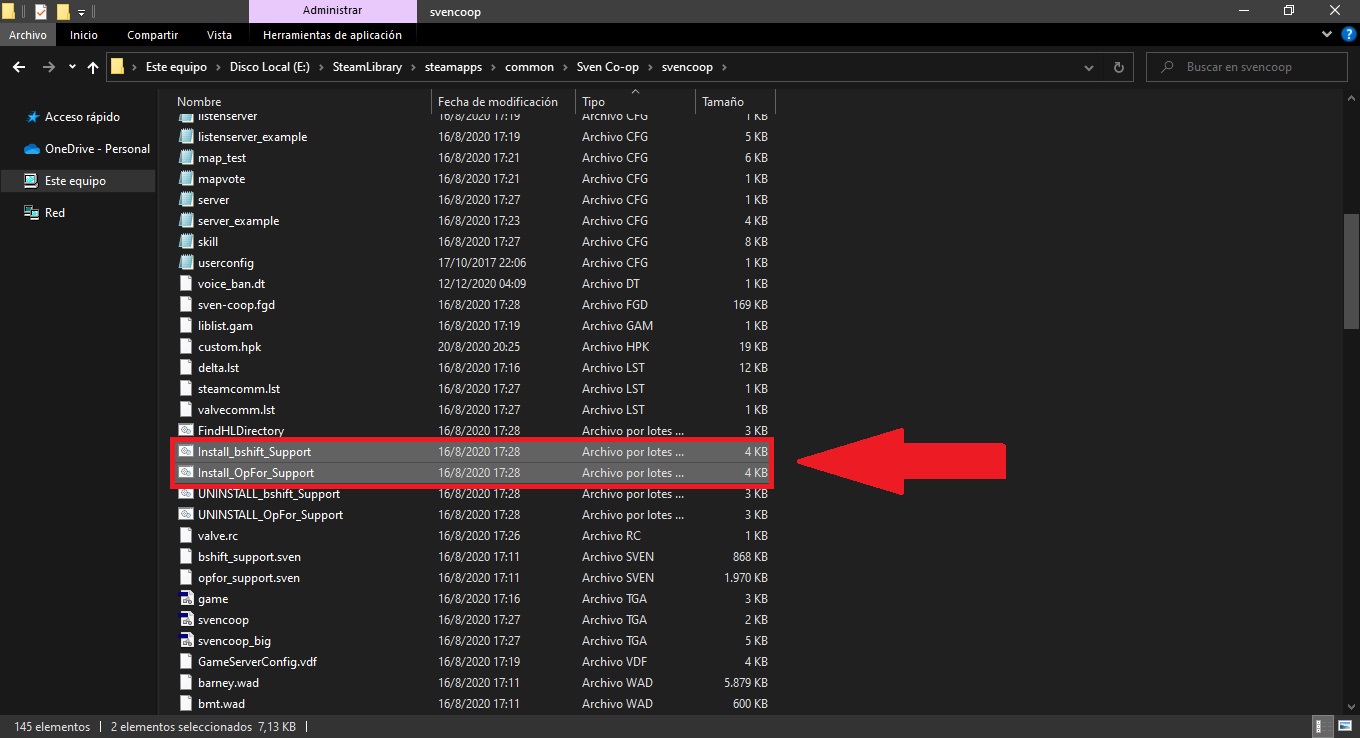Sort files by the Nombre column
This screenshot has width=1360, height=738.
tap(302, 102)
